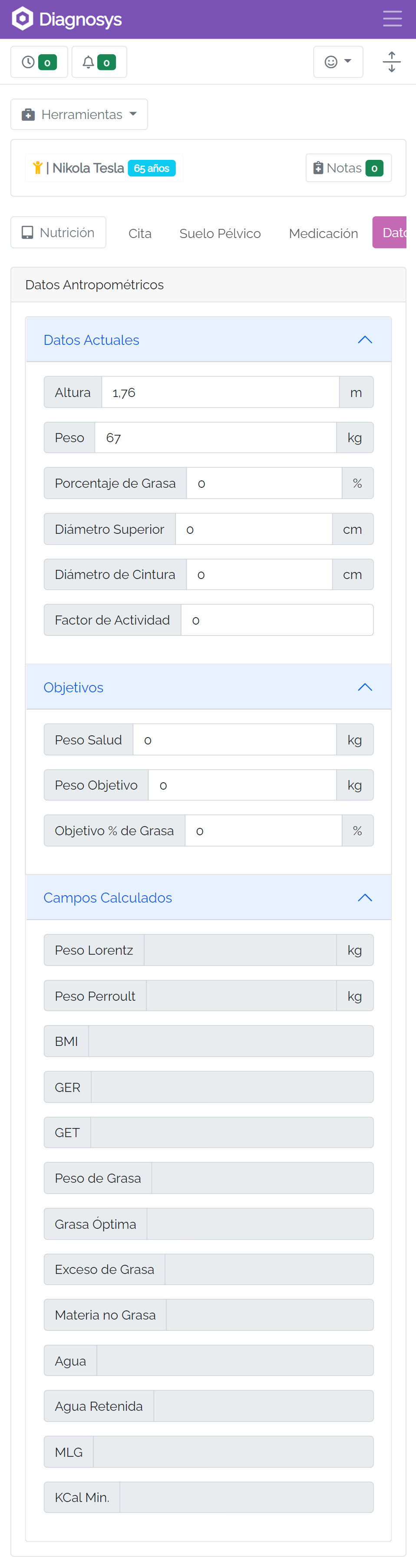Switch to the Cita tab
The height and width of the screenshot is (1568, 416).
point(140,233)
